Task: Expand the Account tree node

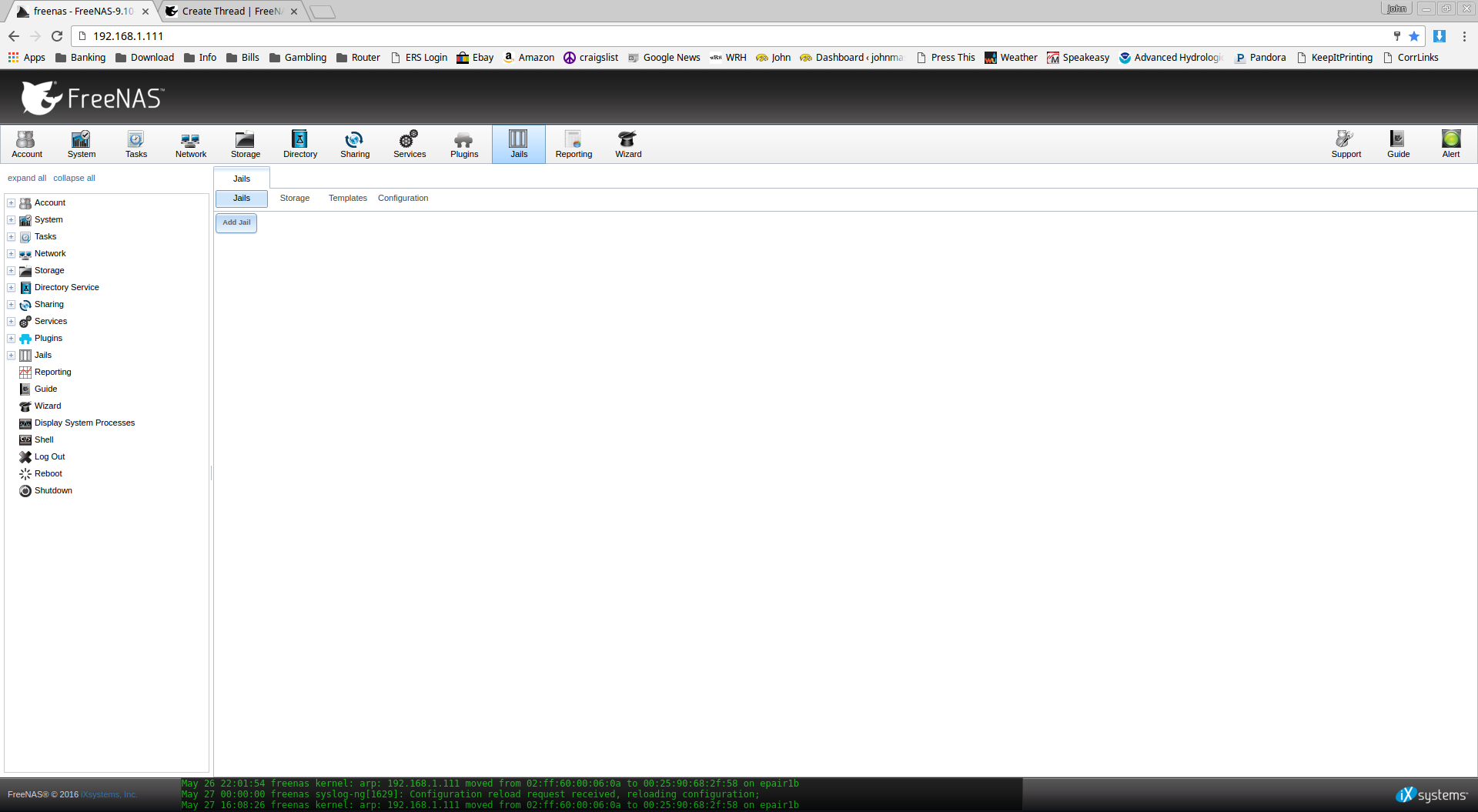Action: (x=11, y=203)
